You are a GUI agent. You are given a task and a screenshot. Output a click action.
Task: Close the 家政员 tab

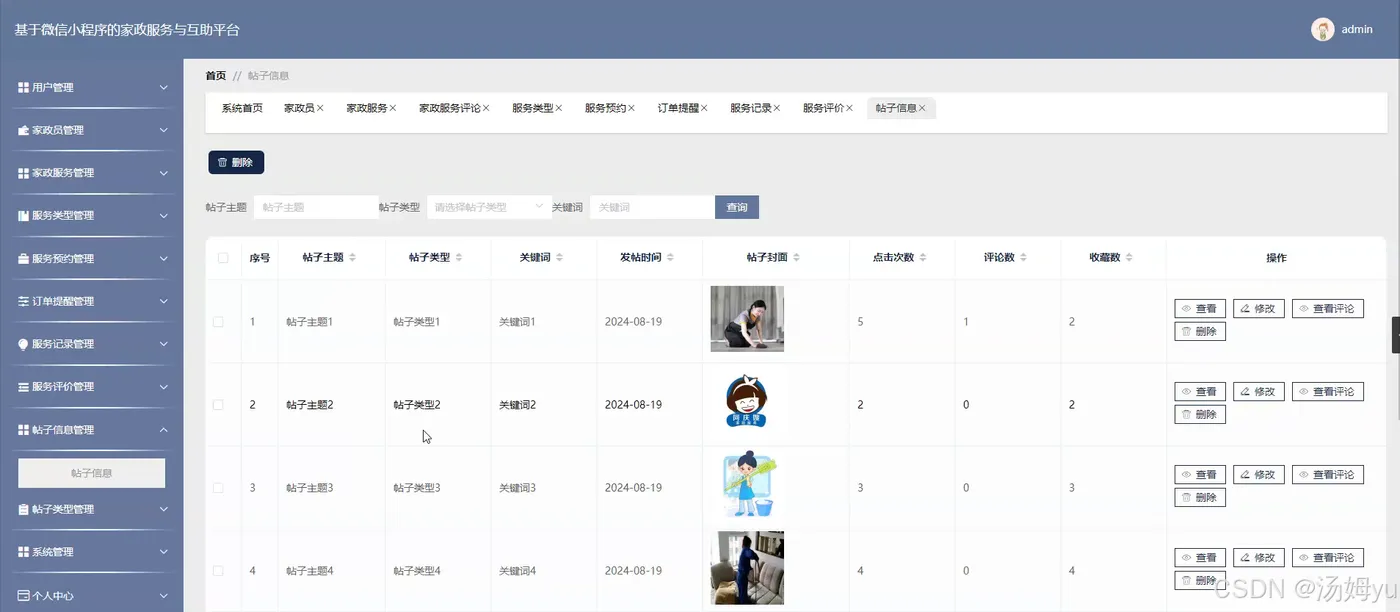tap(320, 108)
